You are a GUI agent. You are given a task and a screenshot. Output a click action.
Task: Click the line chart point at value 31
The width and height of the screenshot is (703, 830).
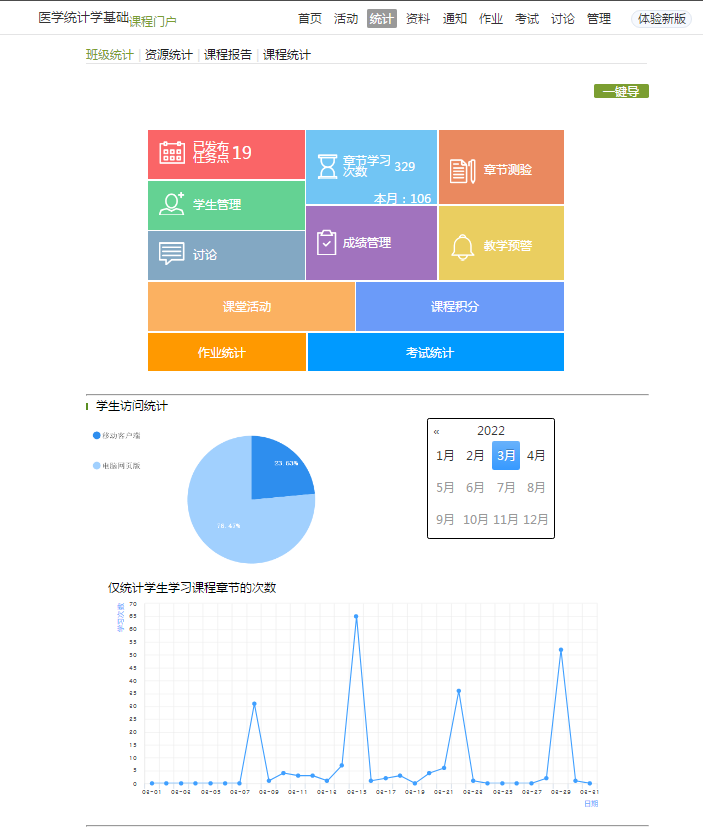tap(255, 704)
